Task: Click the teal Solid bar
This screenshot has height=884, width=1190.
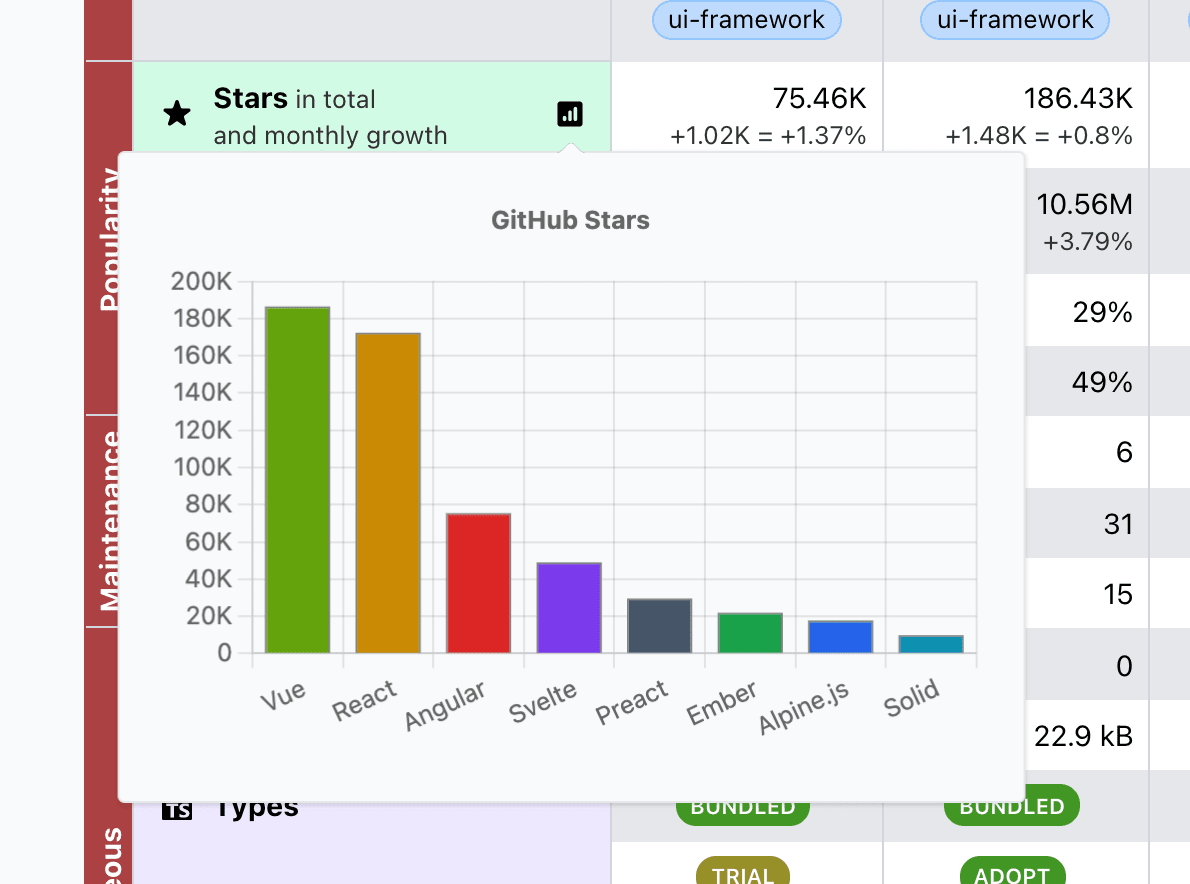Action: click(931, 644)
